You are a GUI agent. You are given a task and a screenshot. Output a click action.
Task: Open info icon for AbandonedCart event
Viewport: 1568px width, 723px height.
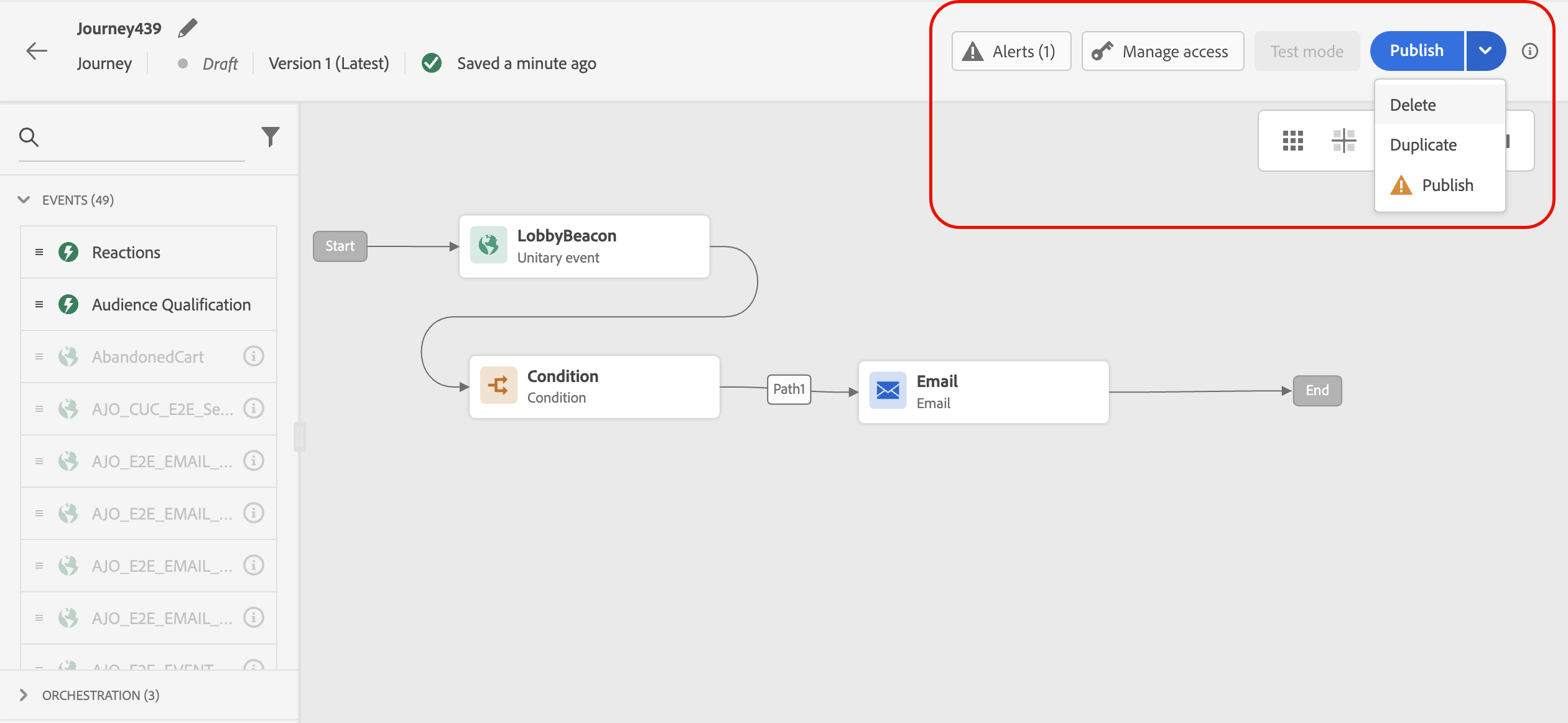[253, 357]
